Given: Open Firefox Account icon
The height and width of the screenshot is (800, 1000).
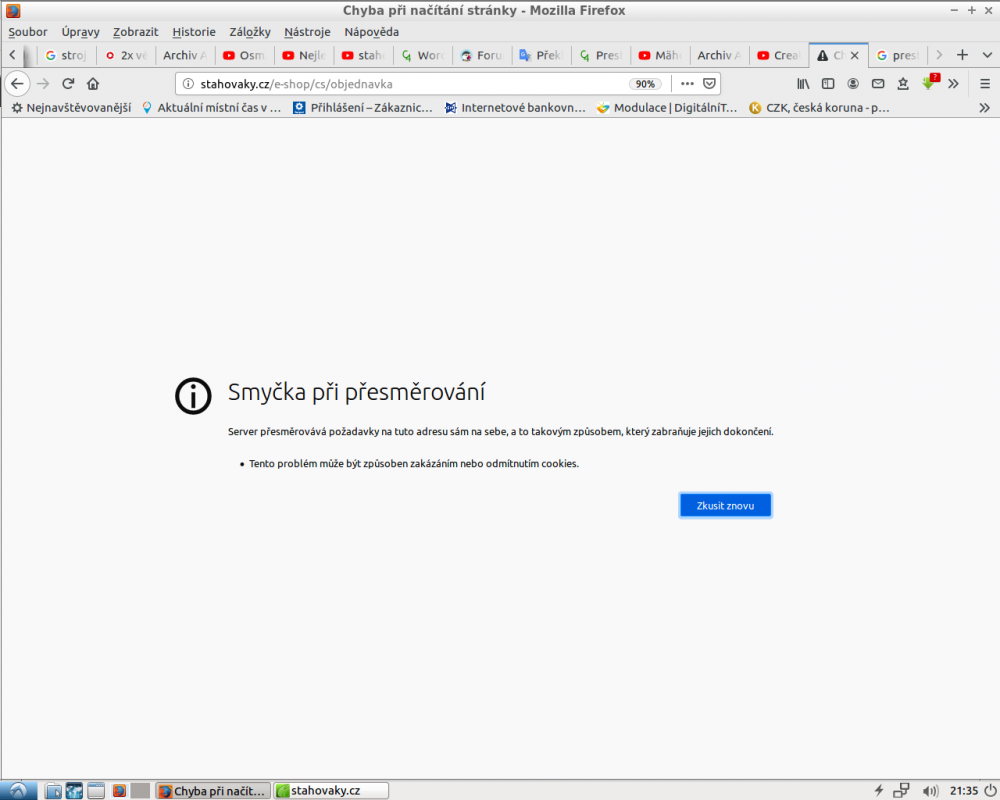Looking at the screenshot, I should (853, 84).
